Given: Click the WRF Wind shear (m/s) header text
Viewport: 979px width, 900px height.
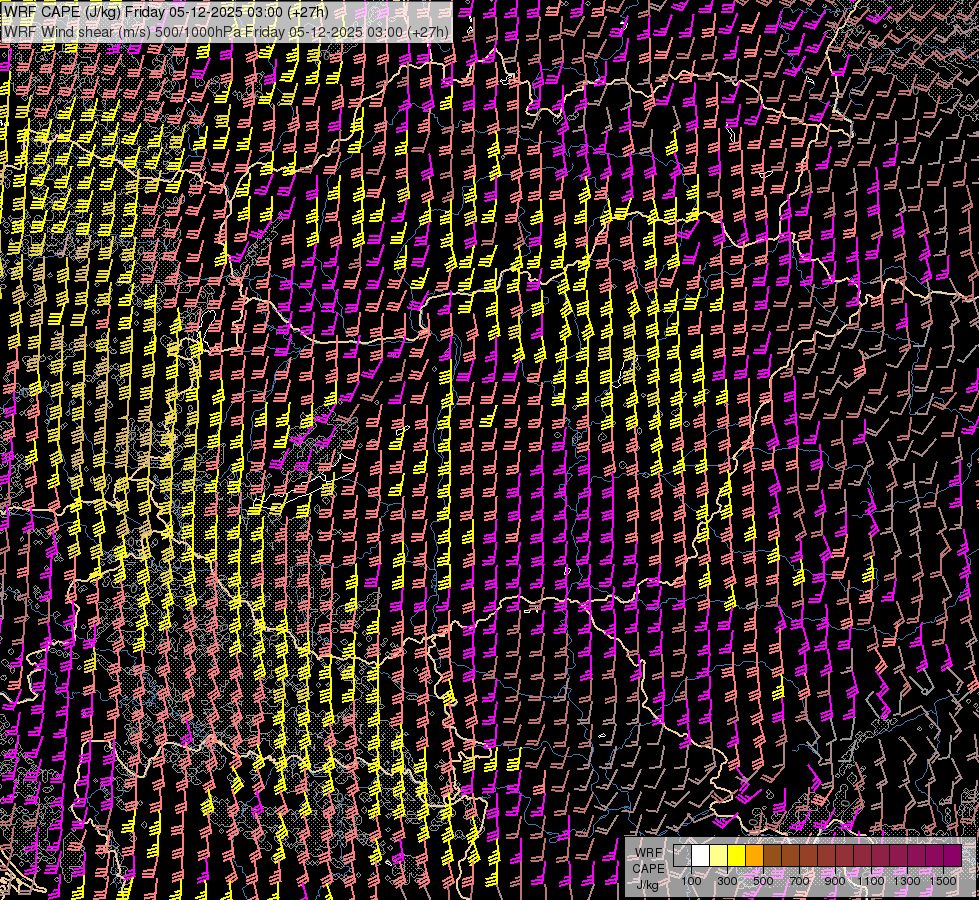Looking at the screenshot, I should pyautogui.click(x=85, y=32).
